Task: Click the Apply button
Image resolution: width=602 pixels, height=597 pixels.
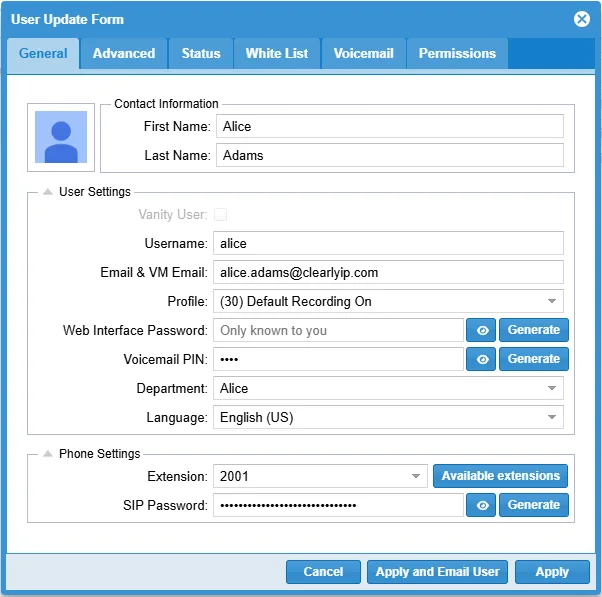Action: pos(552,572)
